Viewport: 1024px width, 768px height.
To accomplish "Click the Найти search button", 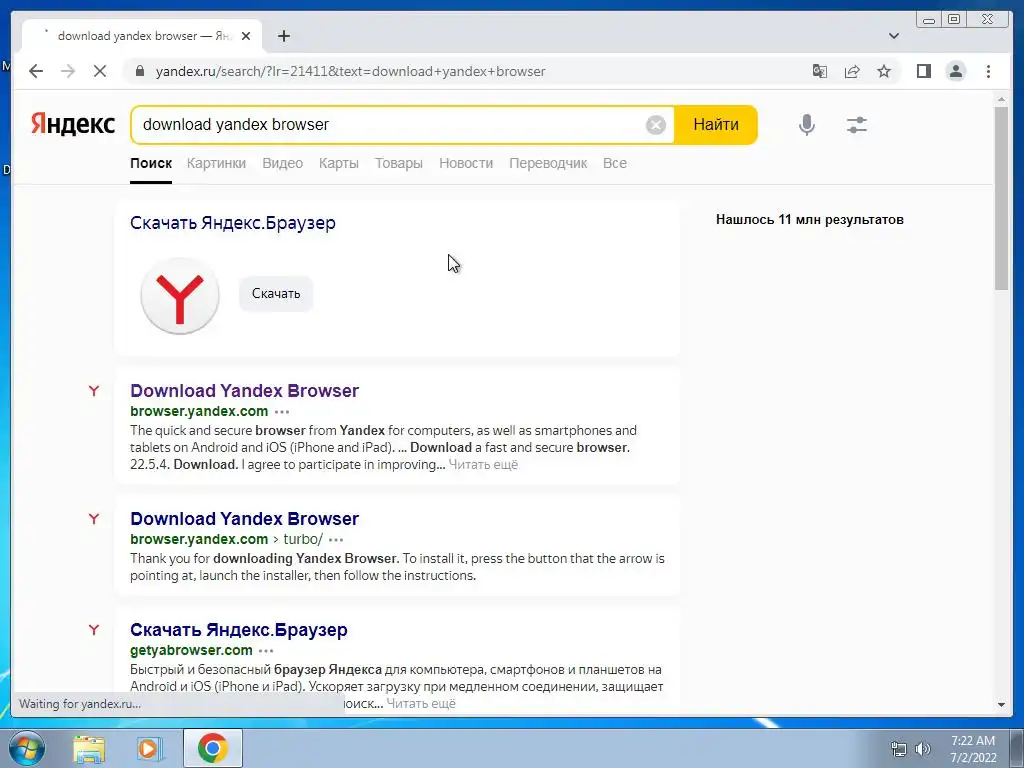I will [x=716, y=124].
